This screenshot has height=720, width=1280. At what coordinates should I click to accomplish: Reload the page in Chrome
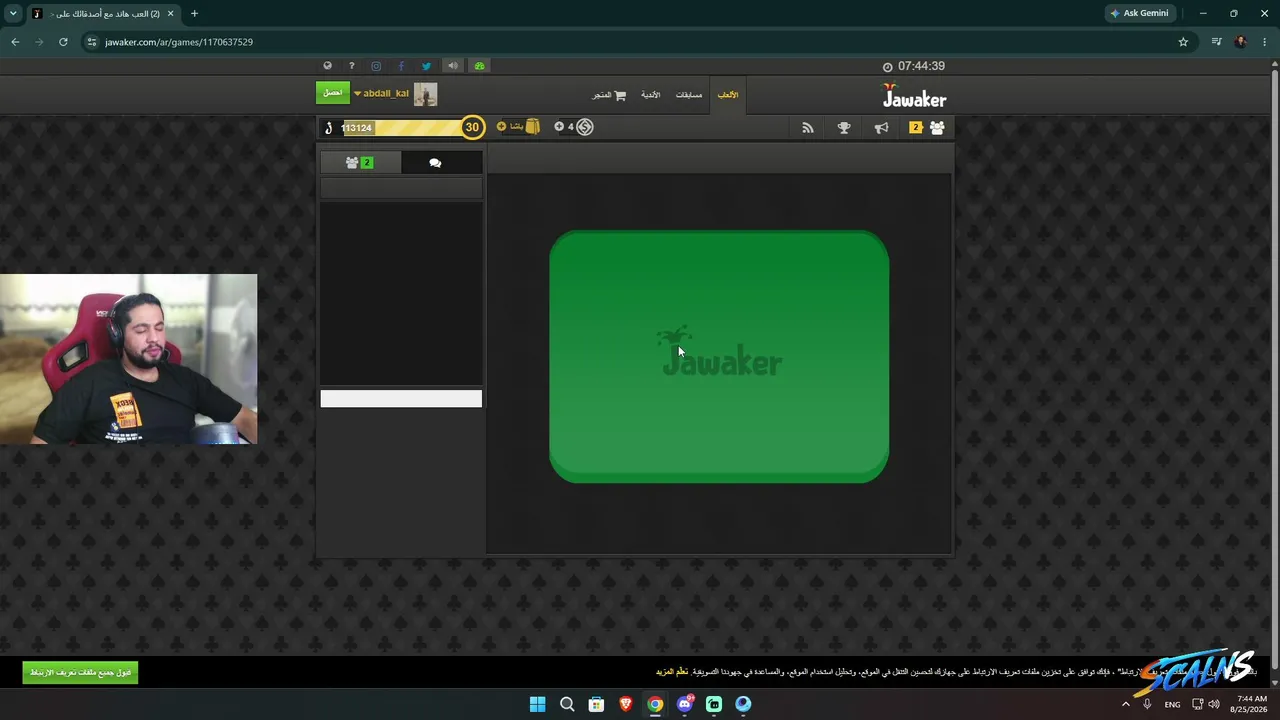(x=63, y=42)
